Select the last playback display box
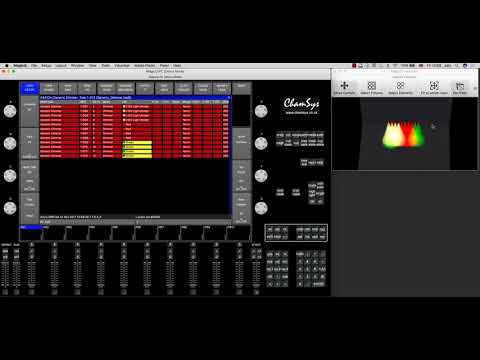Screen dimensions: 480x360 click(239, 233)
